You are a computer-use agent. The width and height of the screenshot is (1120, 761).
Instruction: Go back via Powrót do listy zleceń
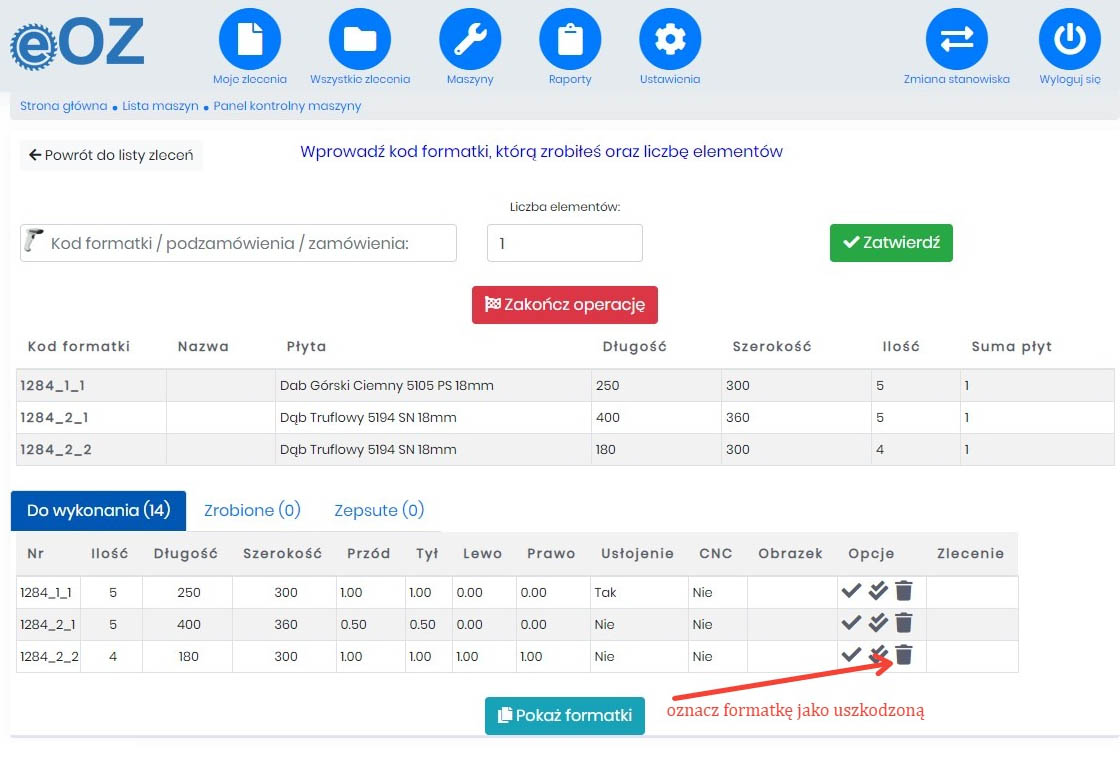[111, 155]
